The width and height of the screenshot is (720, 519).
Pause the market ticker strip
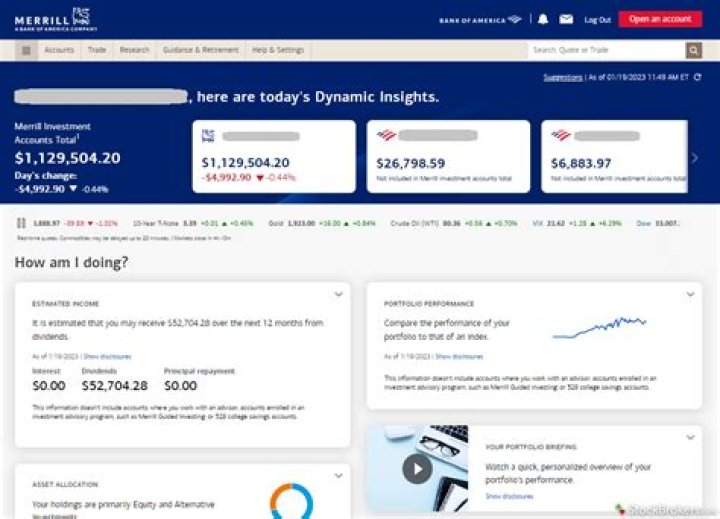click(22, 223)
